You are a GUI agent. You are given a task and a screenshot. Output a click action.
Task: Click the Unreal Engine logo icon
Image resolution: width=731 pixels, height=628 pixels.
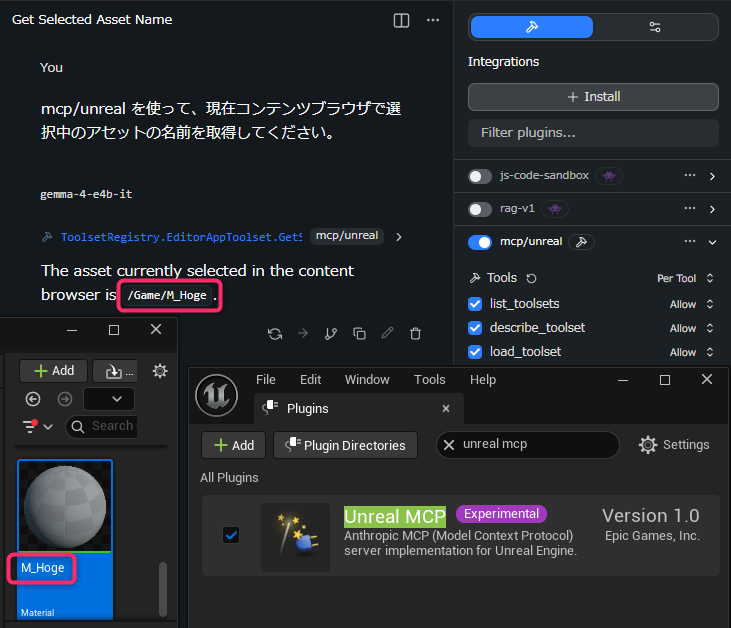[217, 396]
